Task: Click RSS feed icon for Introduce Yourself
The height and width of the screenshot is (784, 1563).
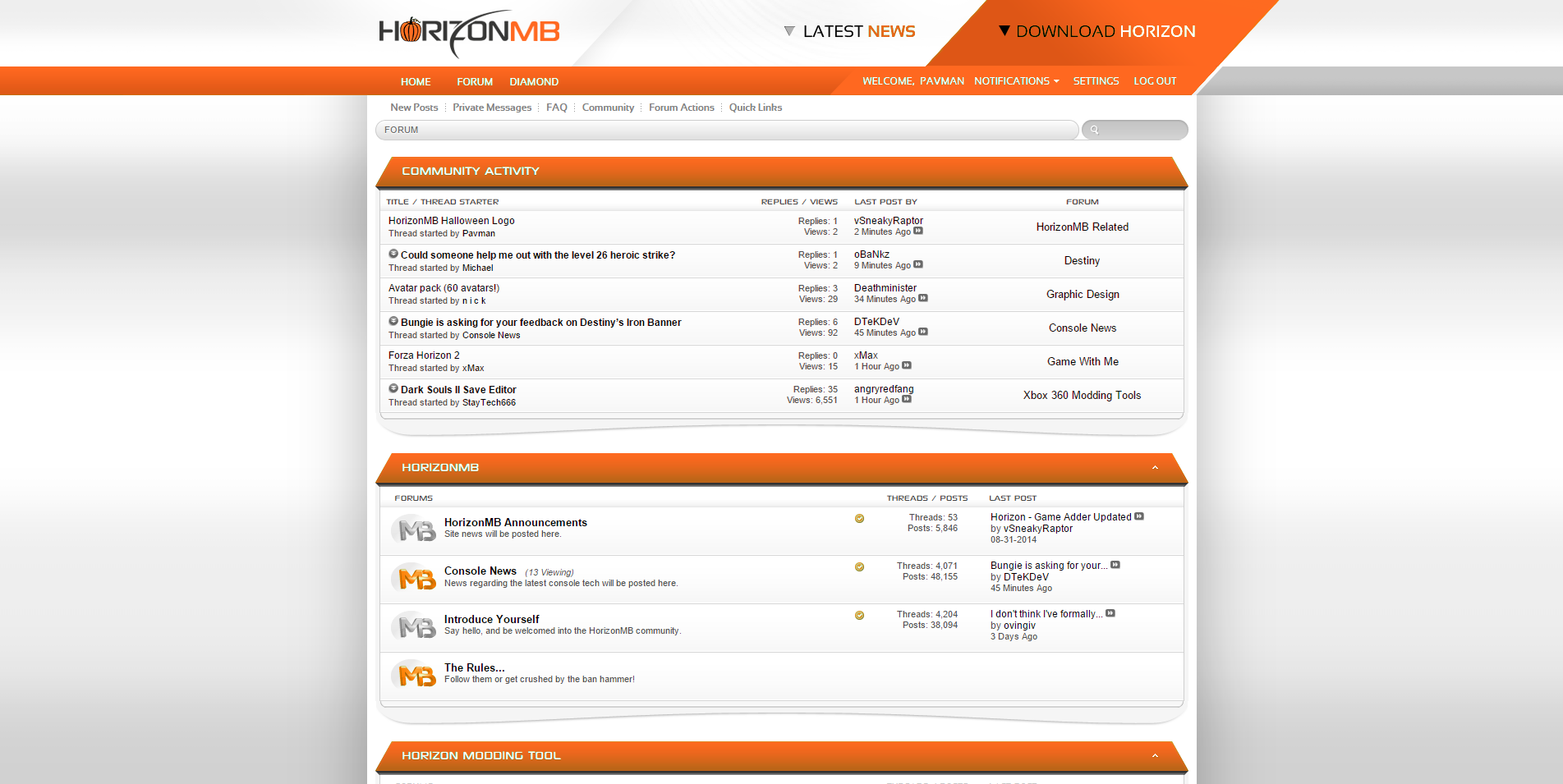Action: click(x=859, y=616)
